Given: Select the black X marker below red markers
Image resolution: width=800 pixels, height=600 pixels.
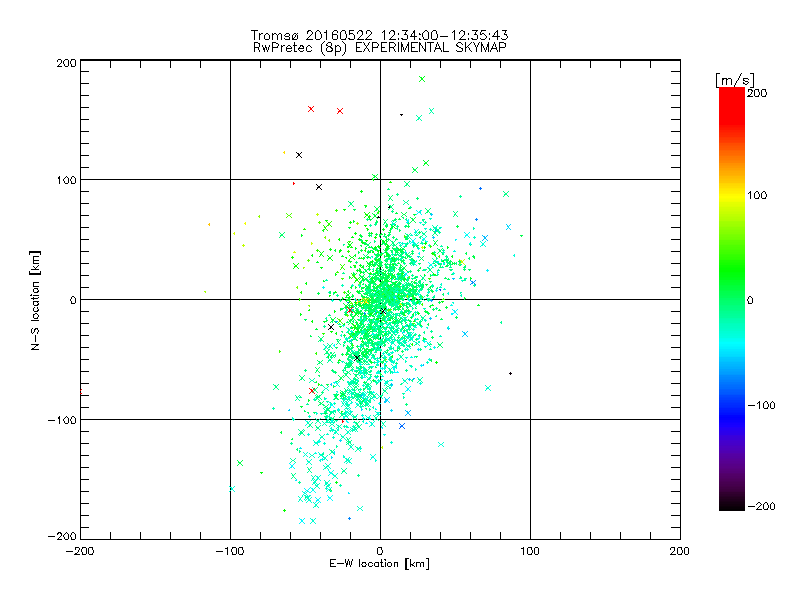Looking at the screenshot, I should click(x=298, y=154).
